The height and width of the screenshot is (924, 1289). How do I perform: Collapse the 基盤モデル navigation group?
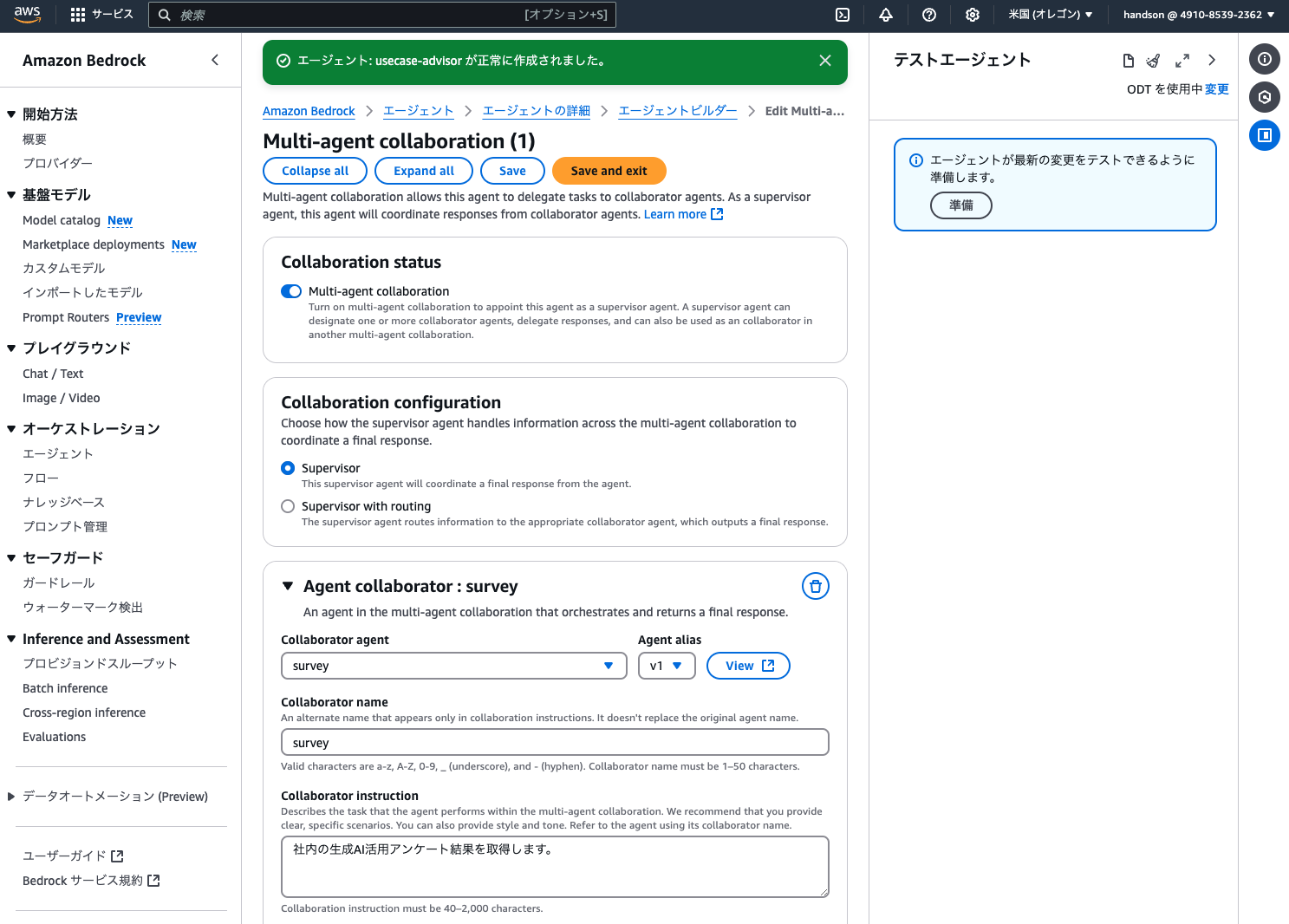pos(11,194)
